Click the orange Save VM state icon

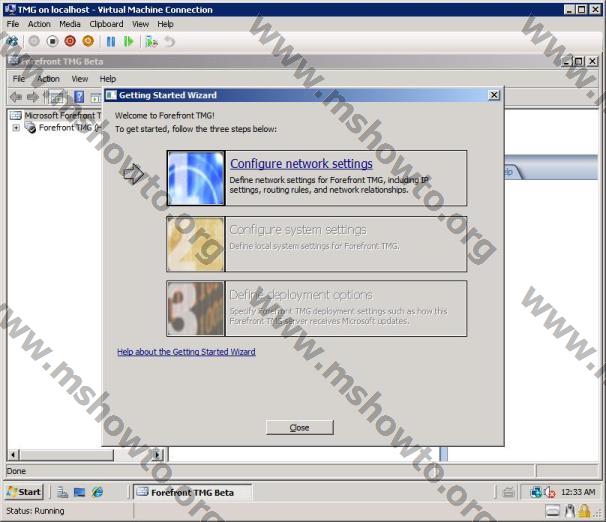point(88,41)
